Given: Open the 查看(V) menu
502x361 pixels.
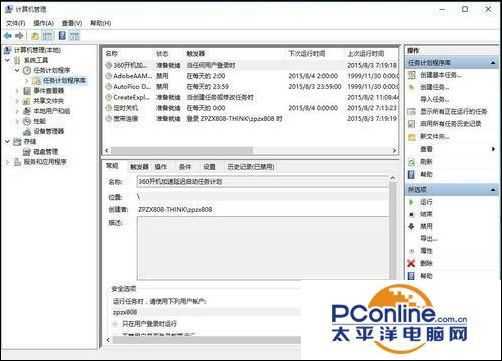Looking at the screenshot, I should click(x=72, y=23).
